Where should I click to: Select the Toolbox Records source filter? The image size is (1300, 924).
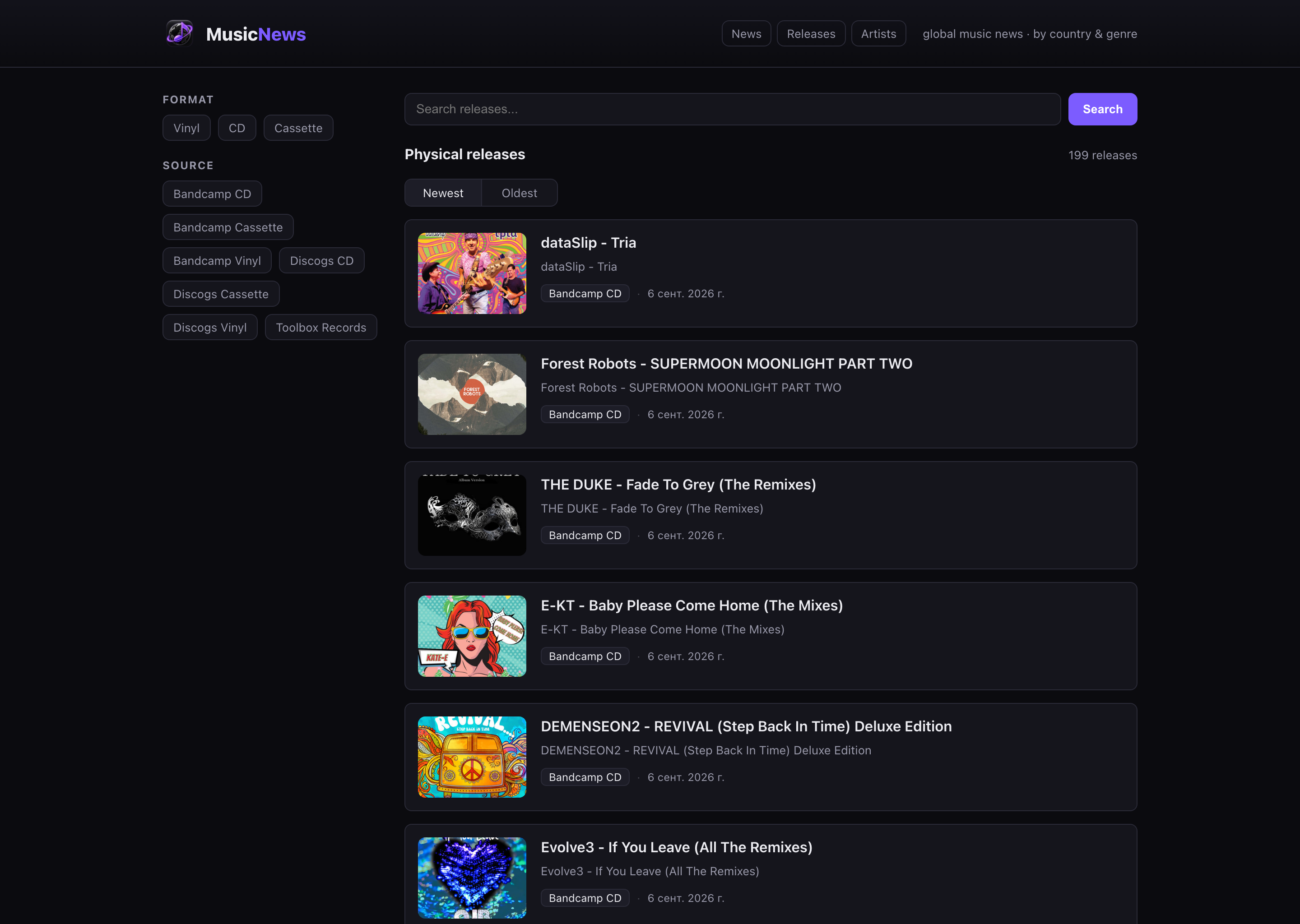pos(321,328)
